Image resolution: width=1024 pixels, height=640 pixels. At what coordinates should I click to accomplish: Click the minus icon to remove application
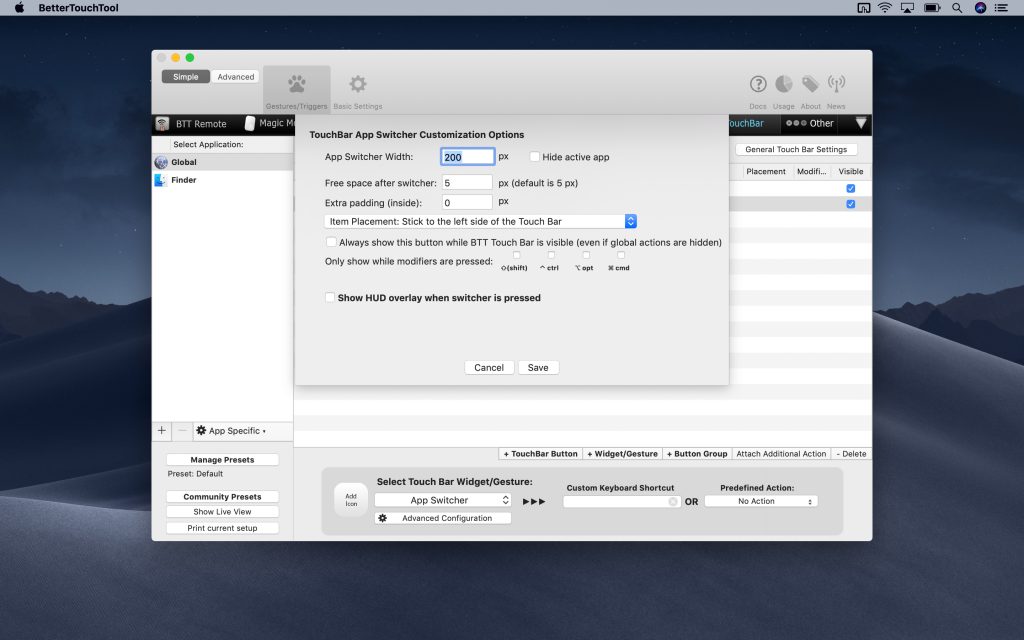[x=182, y=430]
